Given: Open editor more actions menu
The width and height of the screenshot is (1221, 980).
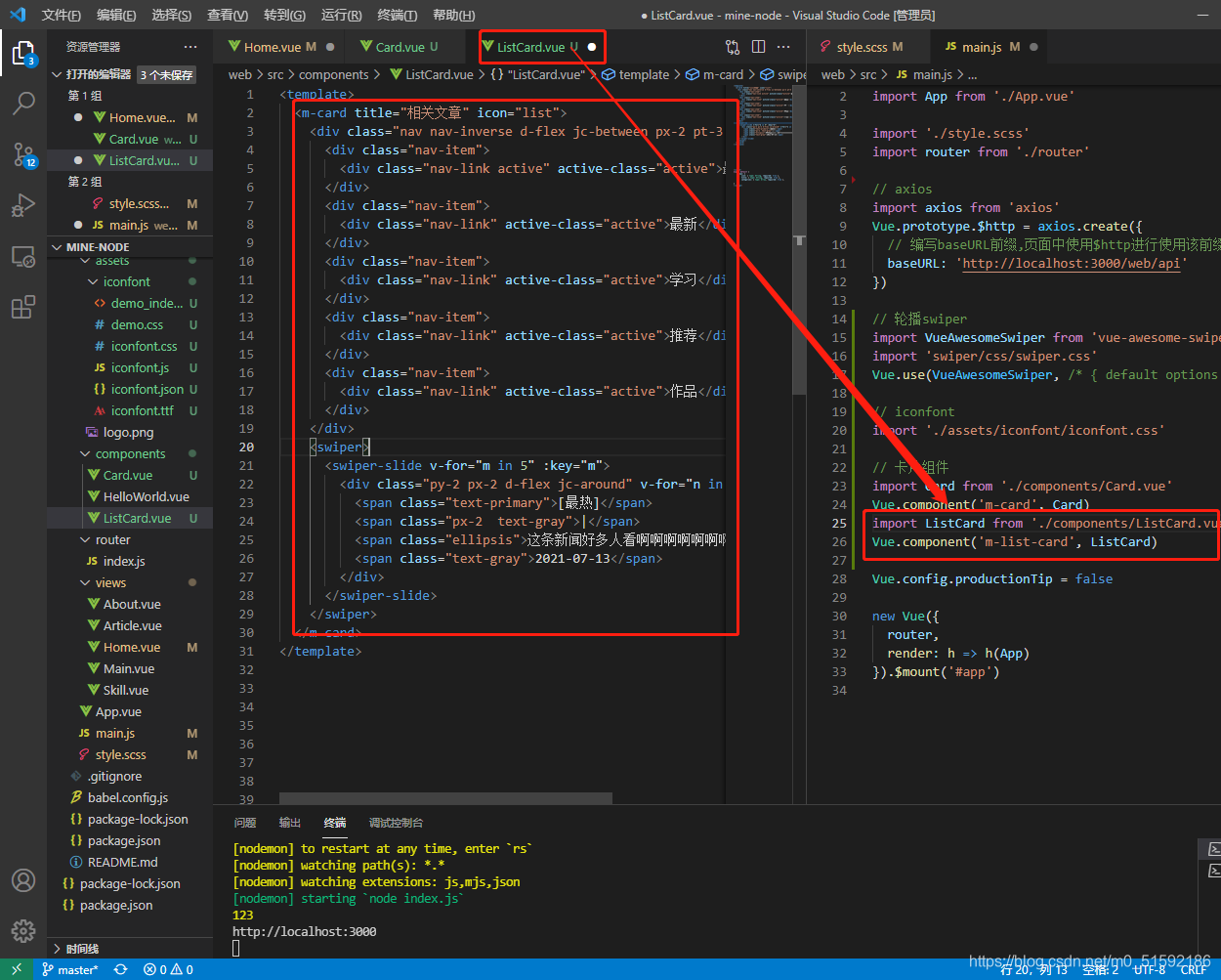Looking at the screenshot, I should [x=783, y=47].
